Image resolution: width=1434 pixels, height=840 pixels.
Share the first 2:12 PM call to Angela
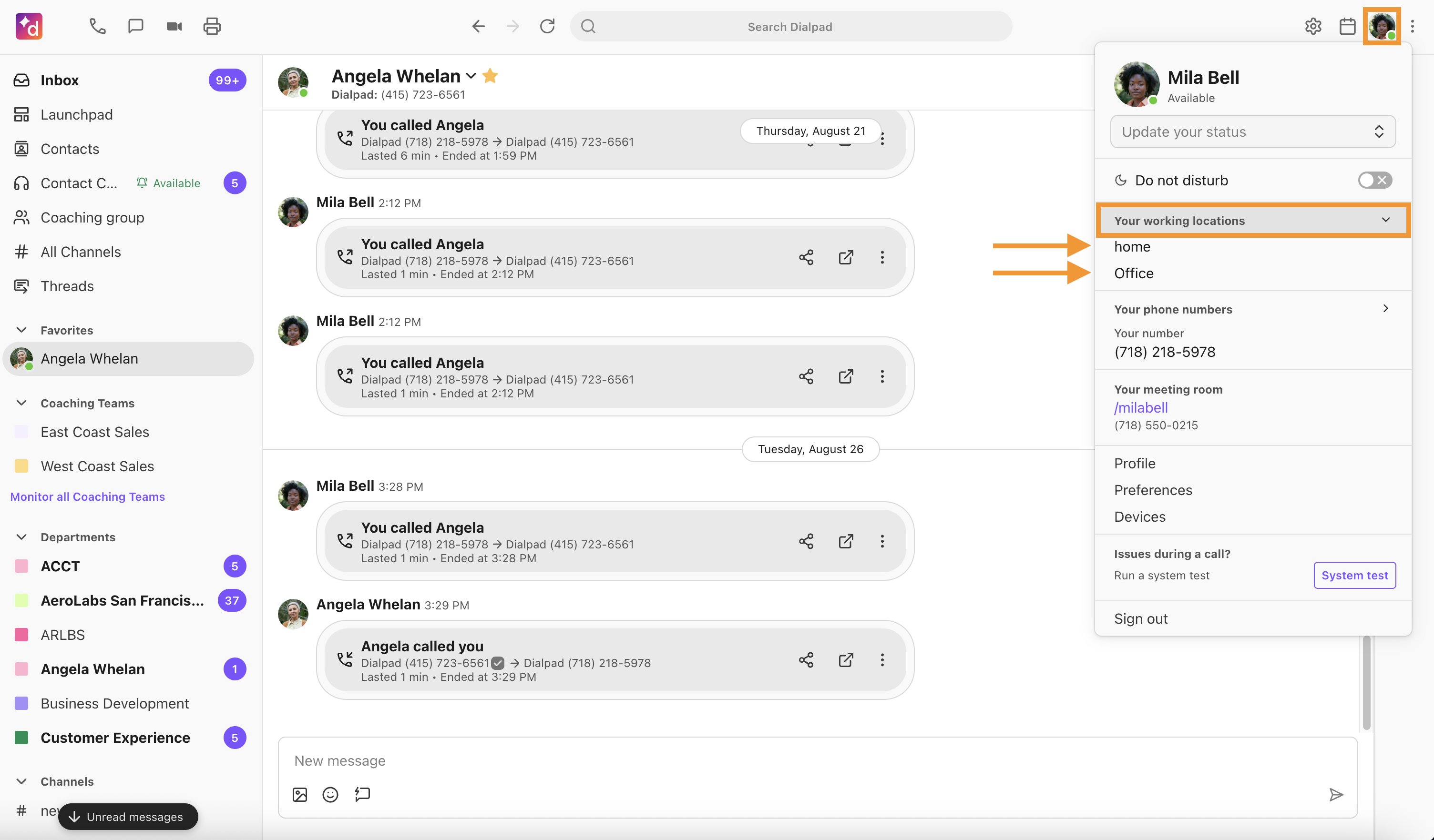(x=806, y=257)
